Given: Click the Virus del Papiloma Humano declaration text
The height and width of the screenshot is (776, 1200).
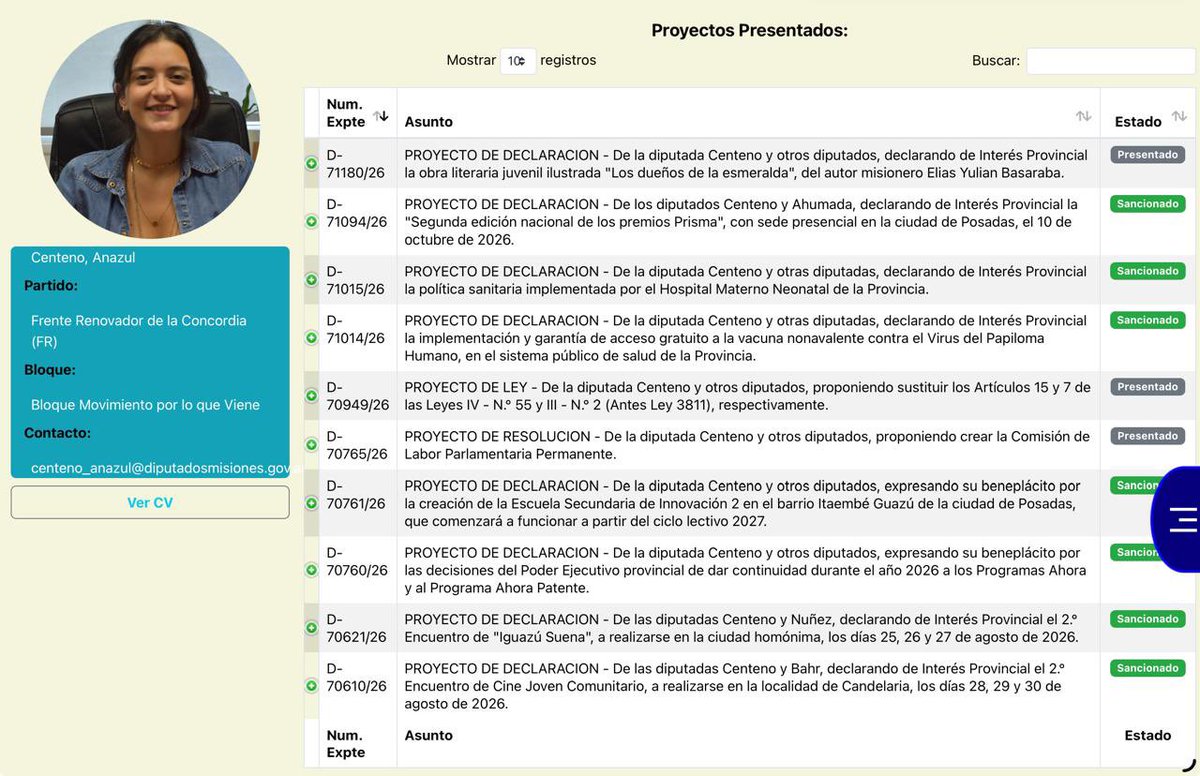Looking at the screenshot, I should click(746, 338).
